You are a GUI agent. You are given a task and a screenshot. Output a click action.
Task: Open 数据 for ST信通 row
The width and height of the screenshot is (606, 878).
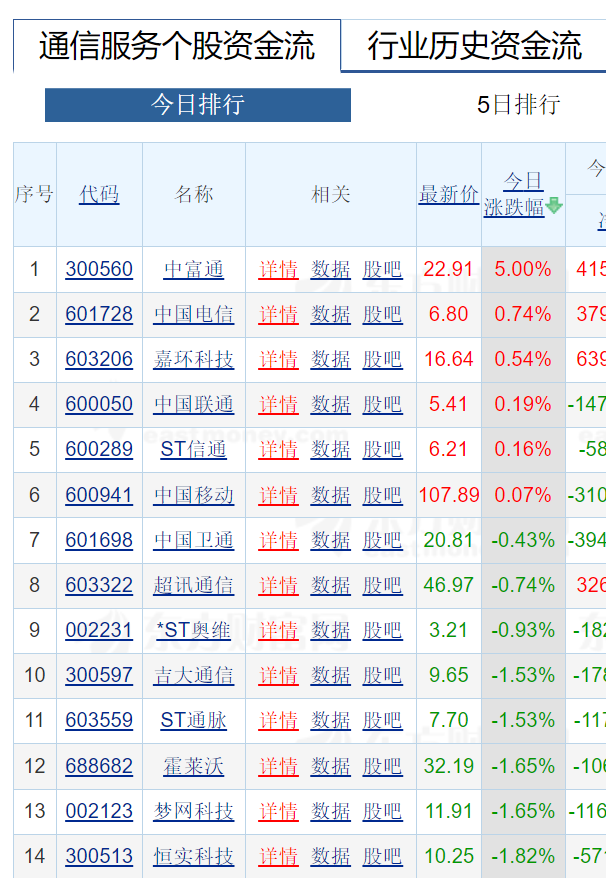tap(330, 449)
